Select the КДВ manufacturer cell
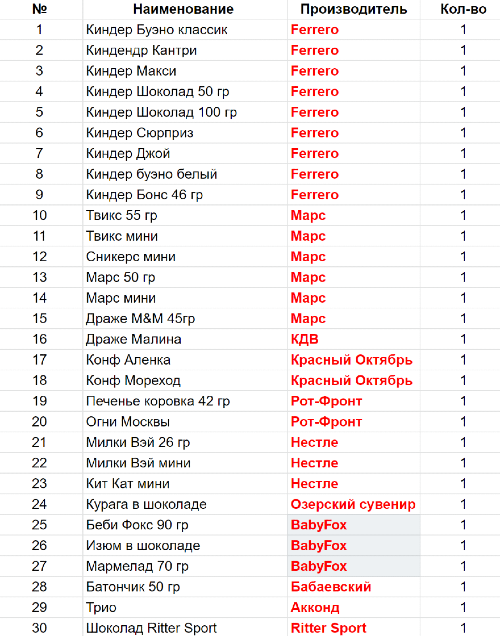The width and height of the screenshot is (500, 636). click(354, 339)
